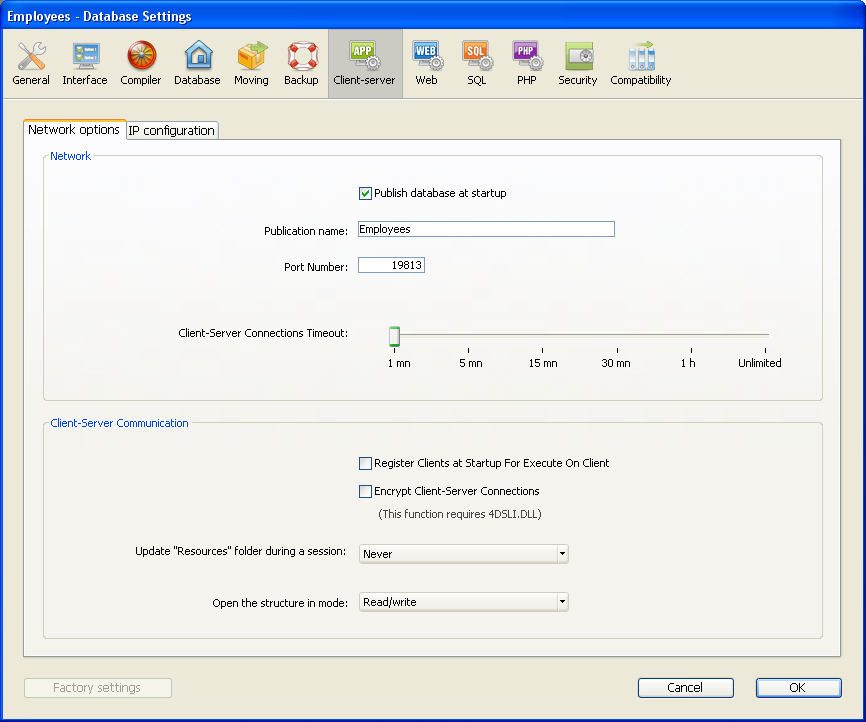Open the SQL settings page
866x722 pixels.
476,64
